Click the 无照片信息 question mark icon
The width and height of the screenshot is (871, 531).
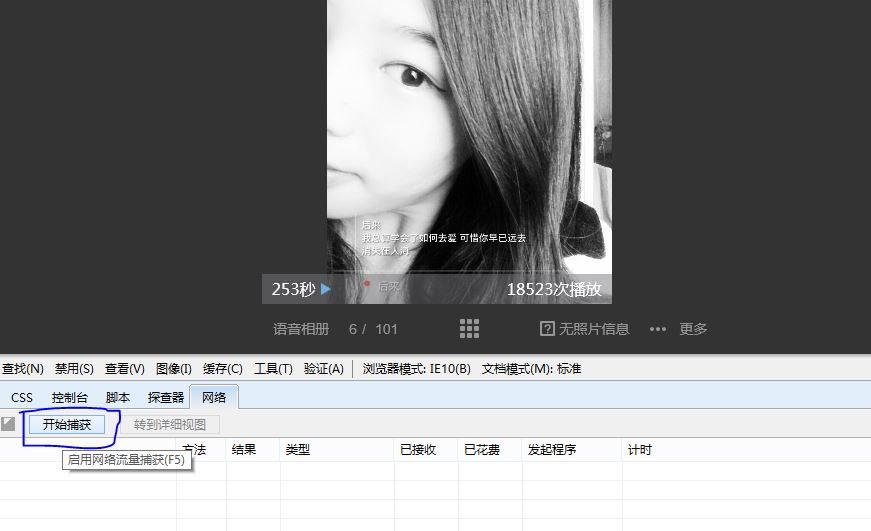[547, 329]
